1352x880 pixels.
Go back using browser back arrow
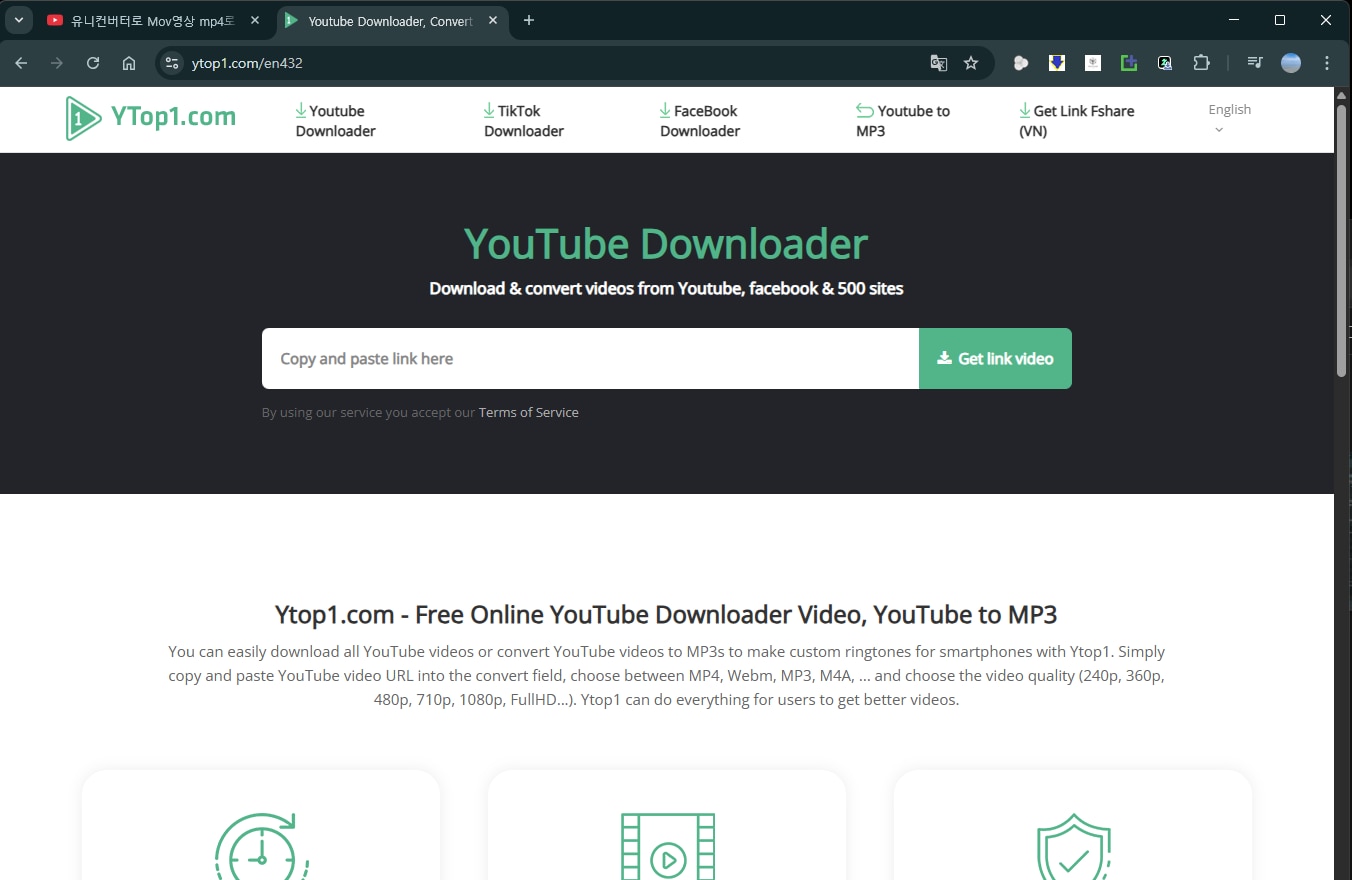click(x=21, y=63)
